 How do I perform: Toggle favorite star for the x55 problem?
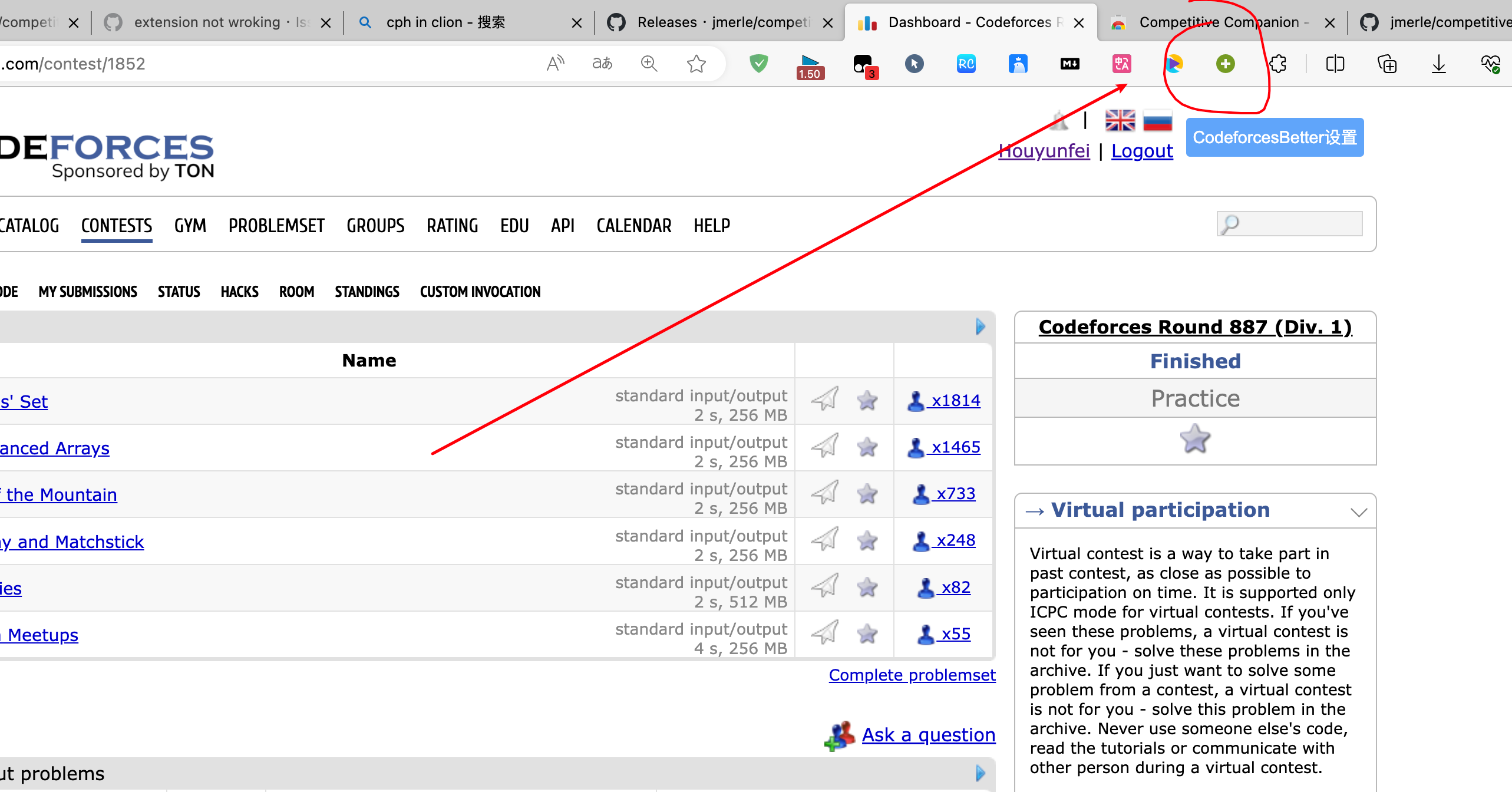pos(867,634)
